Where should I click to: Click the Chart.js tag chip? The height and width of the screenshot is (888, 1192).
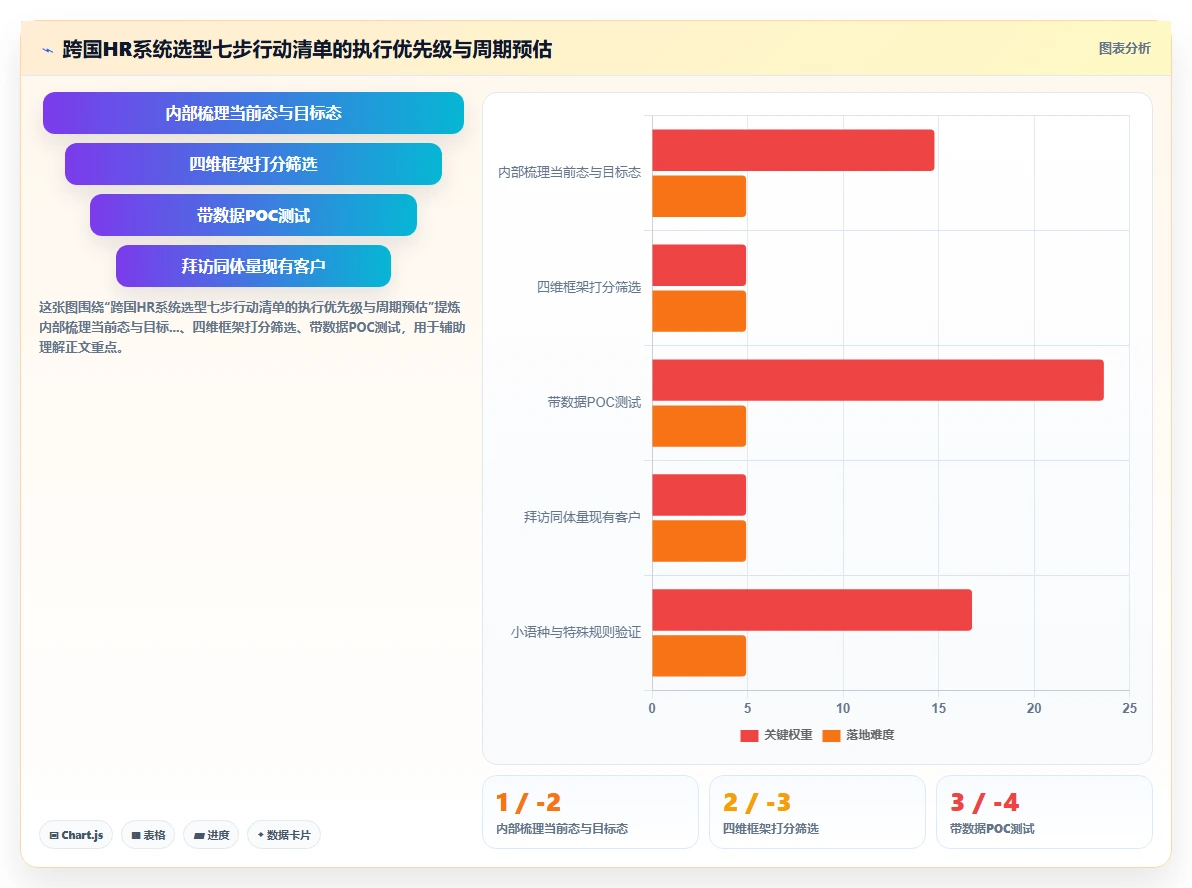(76, 835)
